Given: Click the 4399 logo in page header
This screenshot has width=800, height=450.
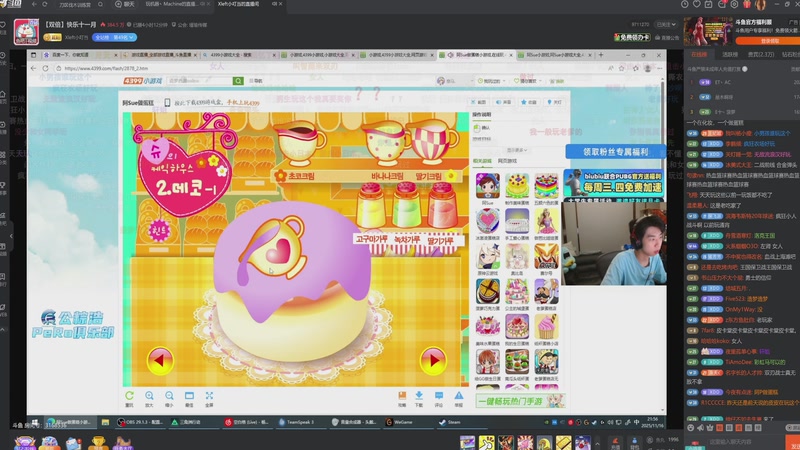Looking at the screenshot, I should [x=142, y=81].
